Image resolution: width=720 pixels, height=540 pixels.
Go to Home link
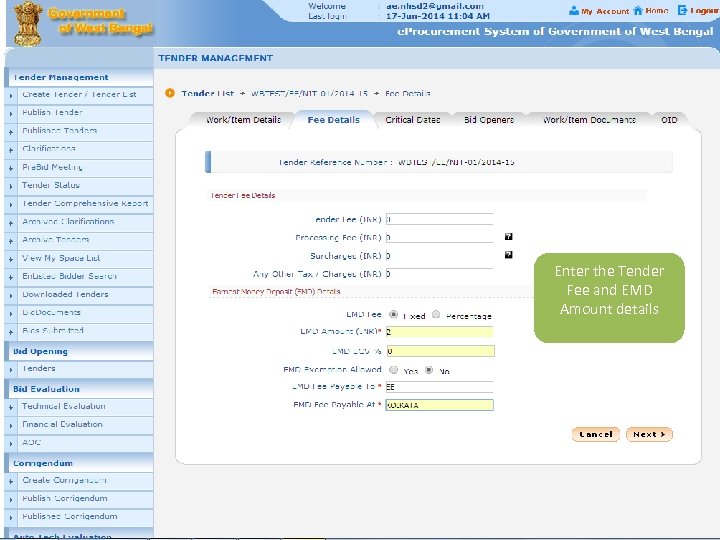(x=656, y=11)
